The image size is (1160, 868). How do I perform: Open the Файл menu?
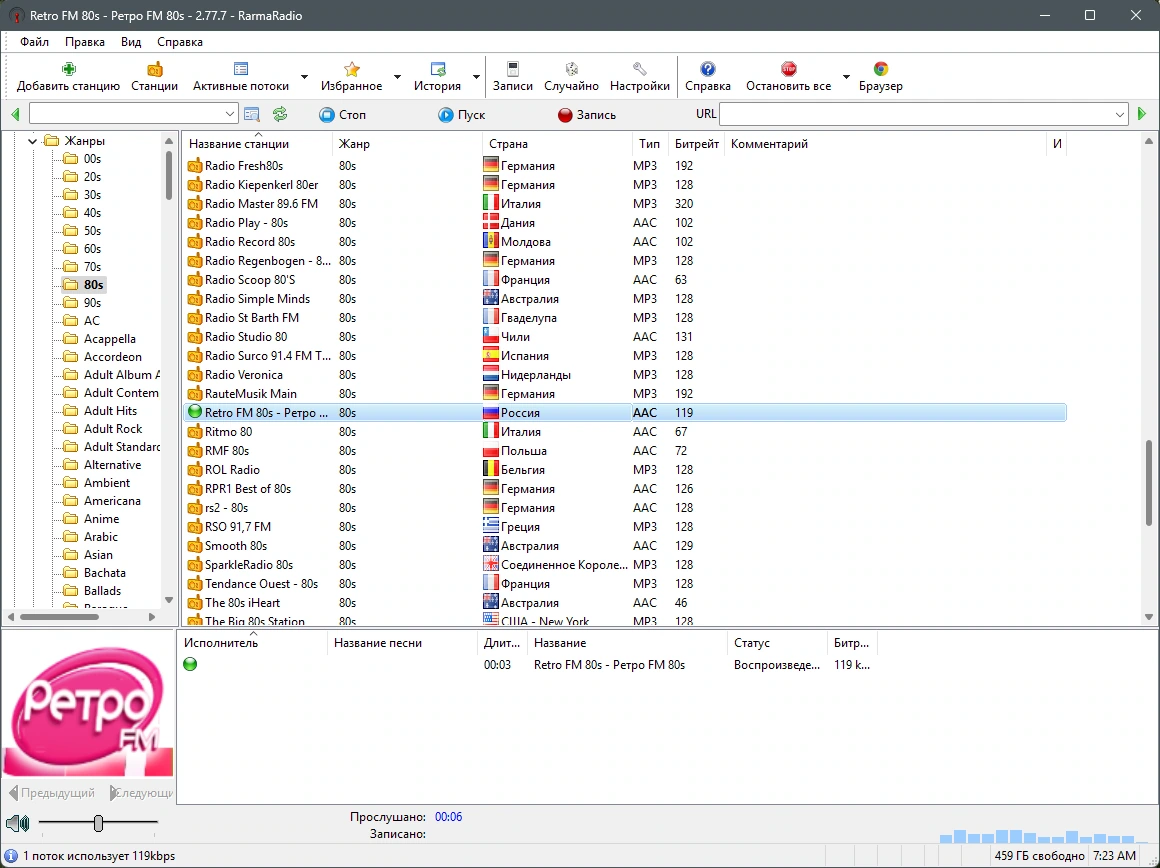point(34,41)
